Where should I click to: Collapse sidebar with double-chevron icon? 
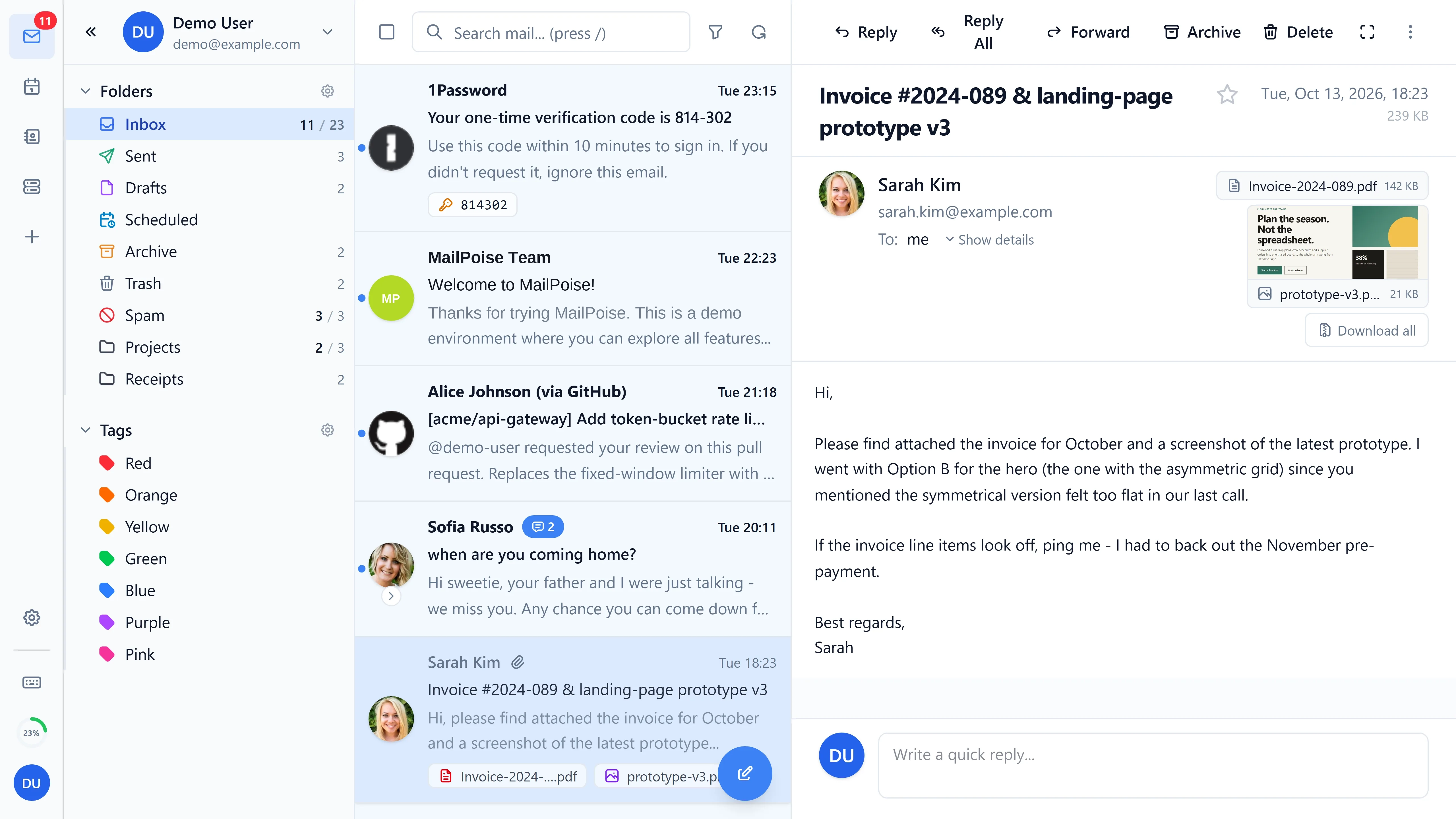pos(90,32)
